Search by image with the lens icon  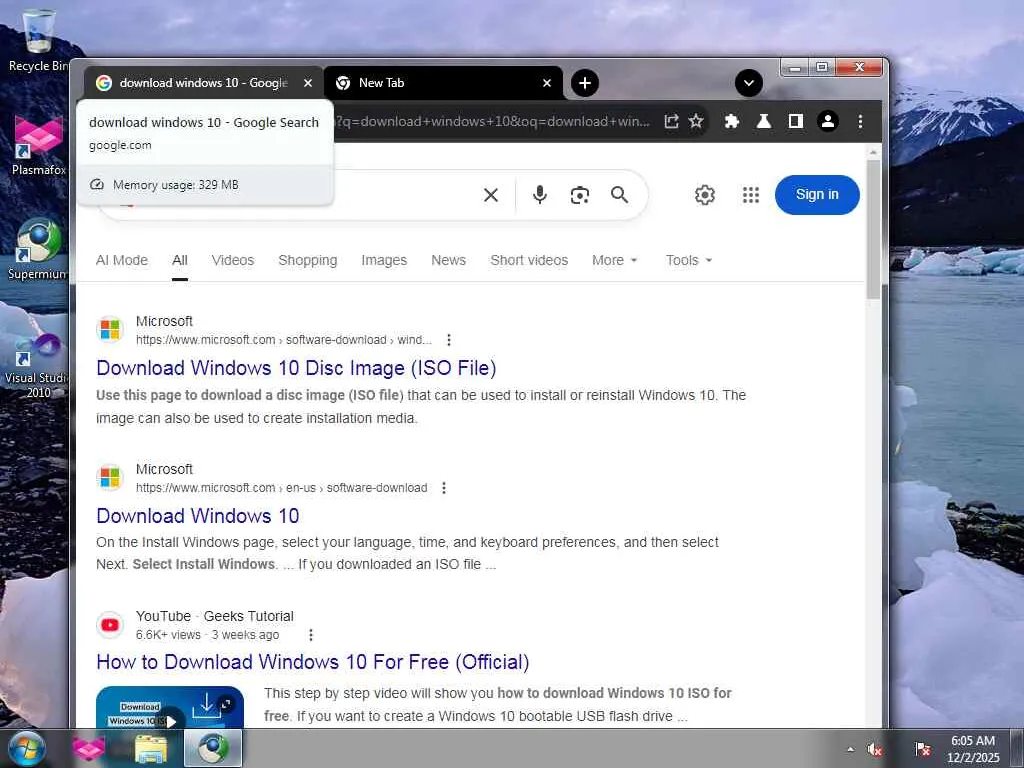(x=580, y=195)
